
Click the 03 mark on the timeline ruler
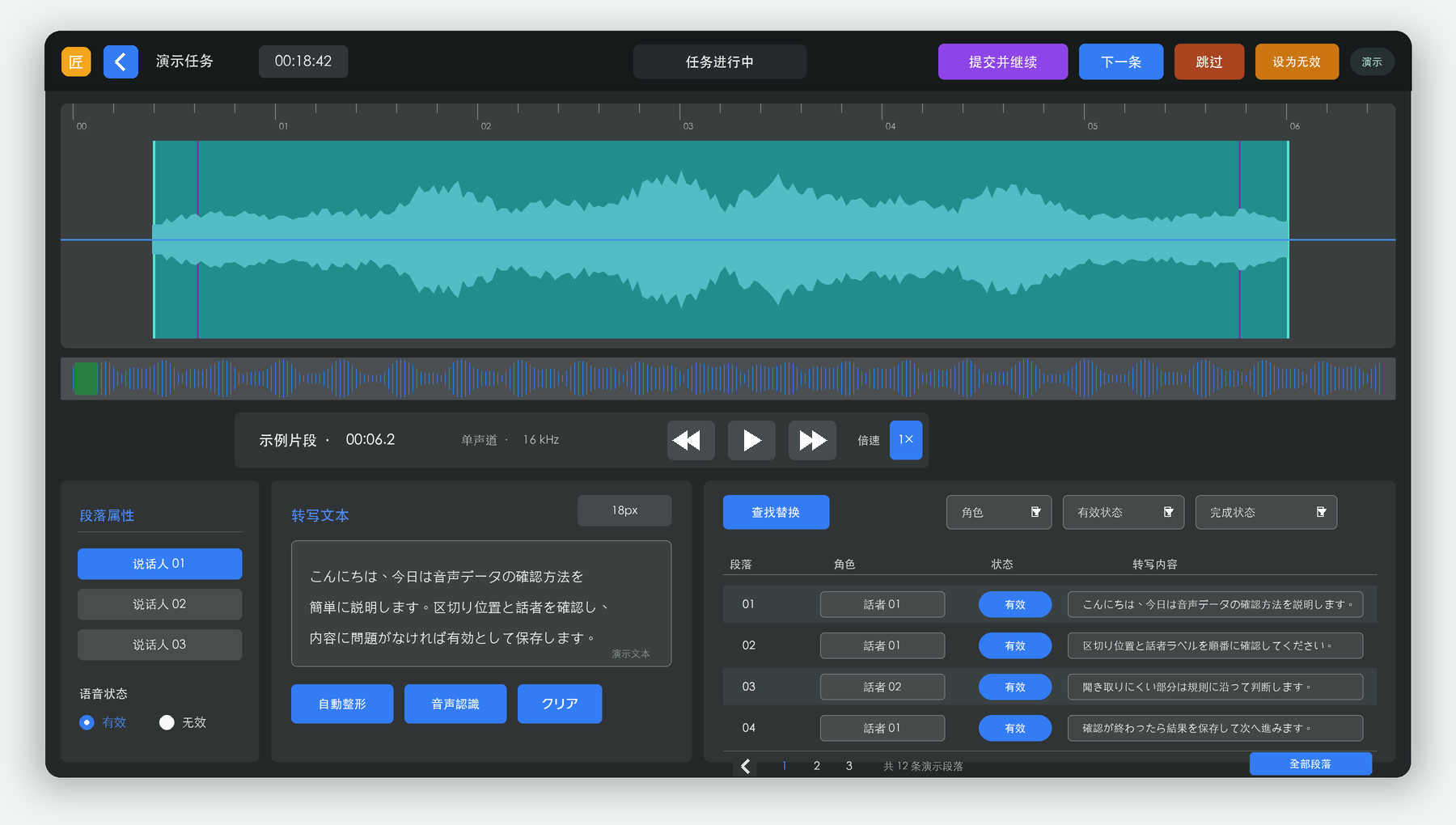[688, 126]
